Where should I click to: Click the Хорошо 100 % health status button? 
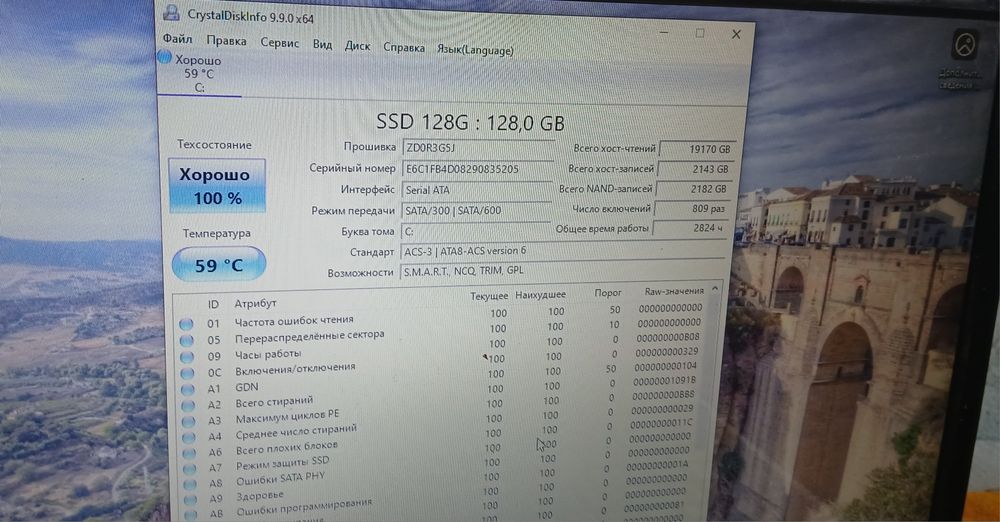coord(217,186)
